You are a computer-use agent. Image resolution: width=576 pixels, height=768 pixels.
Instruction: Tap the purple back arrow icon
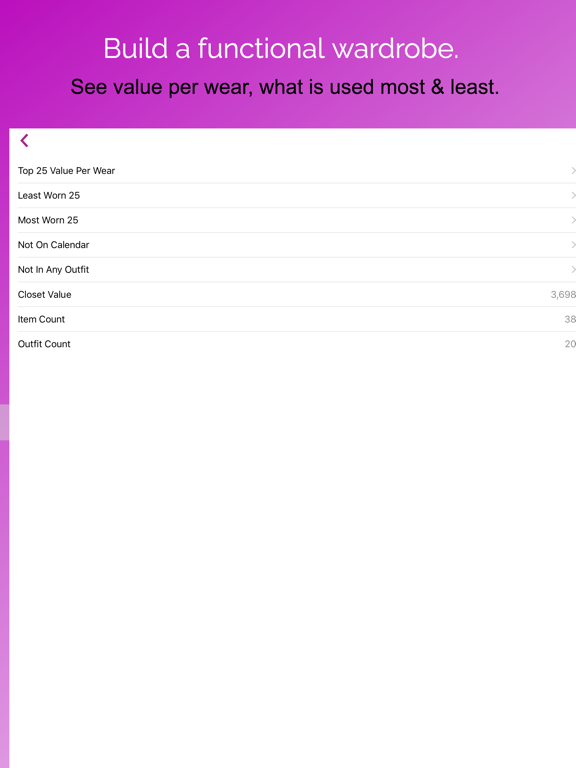pyautogui.click(x=24, y=141)
